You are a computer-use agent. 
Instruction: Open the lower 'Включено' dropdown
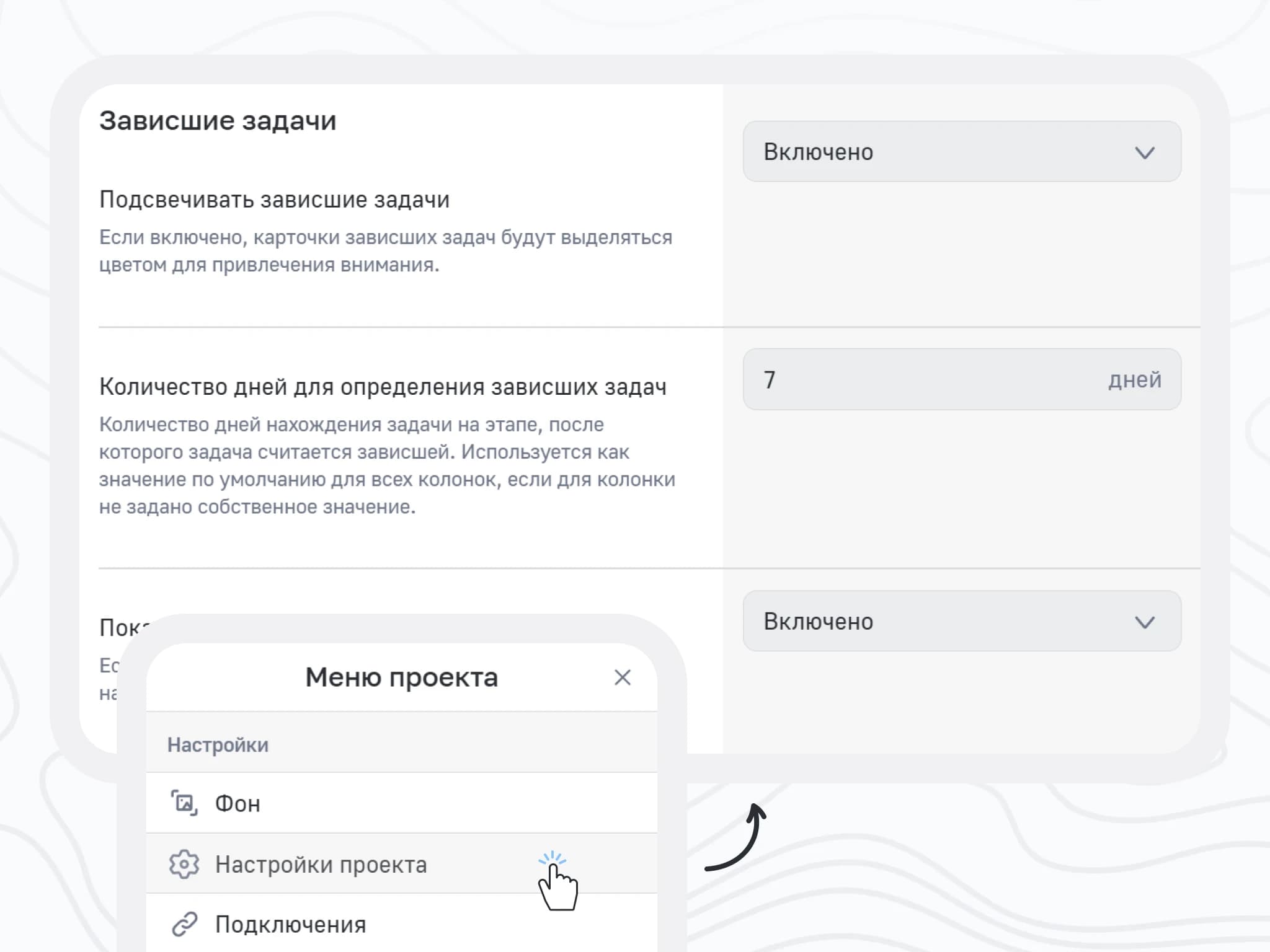pos(962,621)
